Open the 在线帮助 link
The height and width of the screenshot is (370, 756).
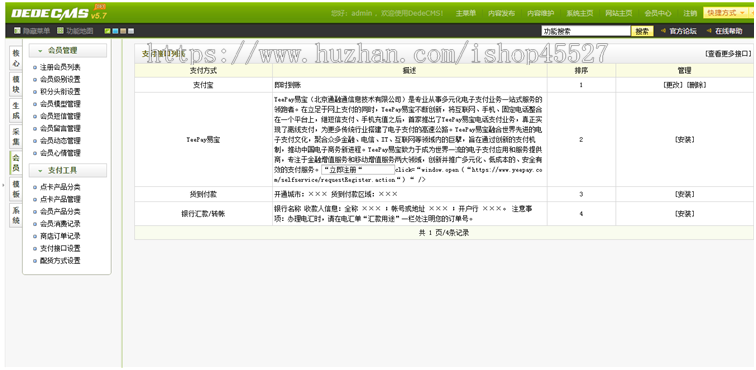coord(729,31)
